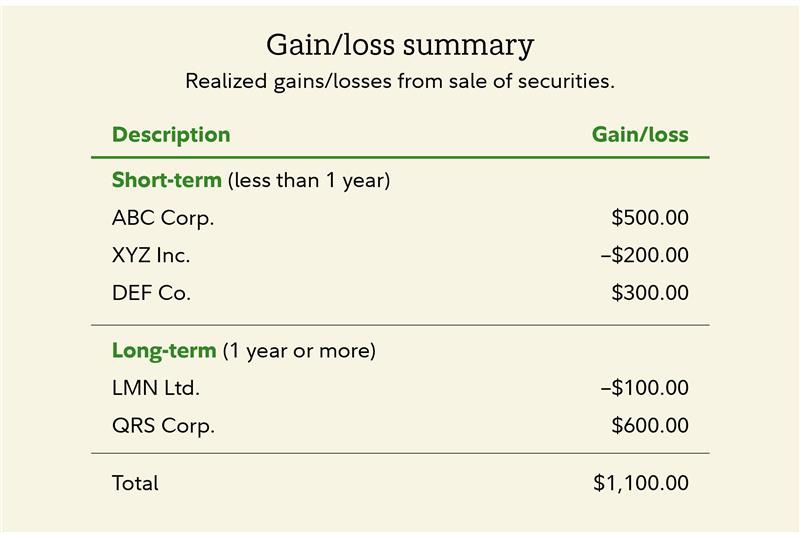Click the XYZ Inc. row label

tap(151, 255)
